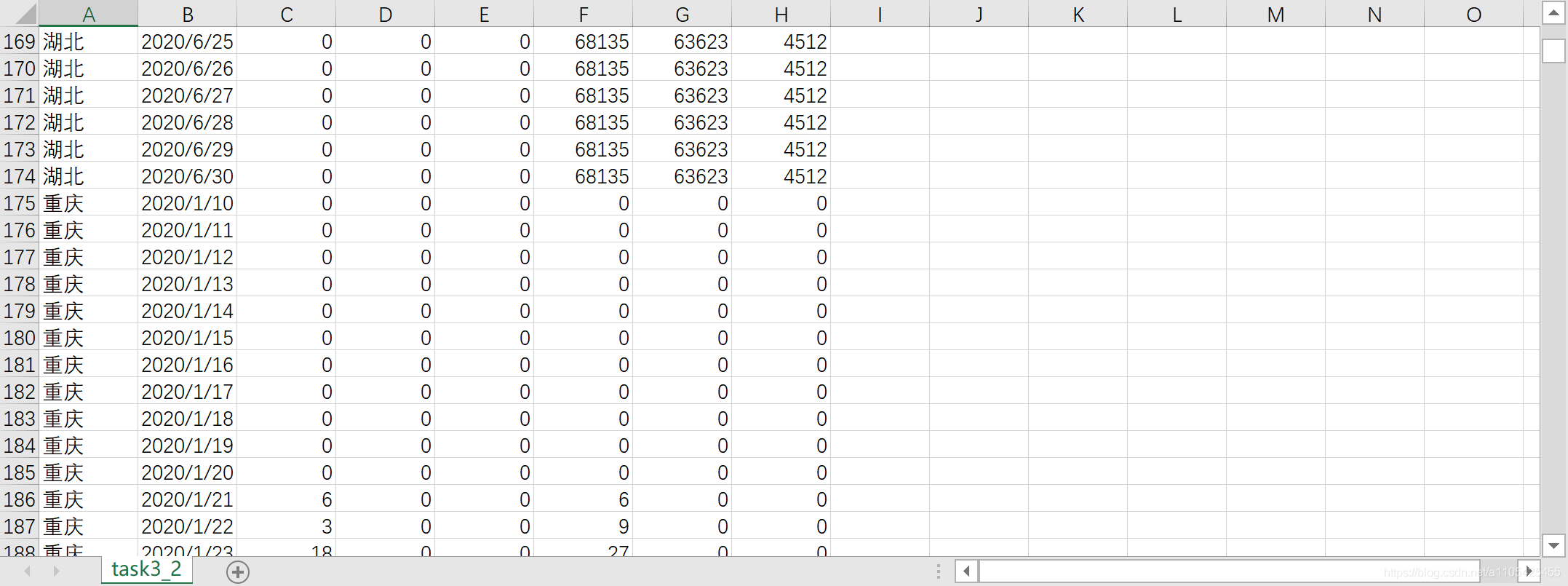Click 68135 cell in row 170
The width and height of the screenshot is (1568, 586).
[x=584, y=68]
